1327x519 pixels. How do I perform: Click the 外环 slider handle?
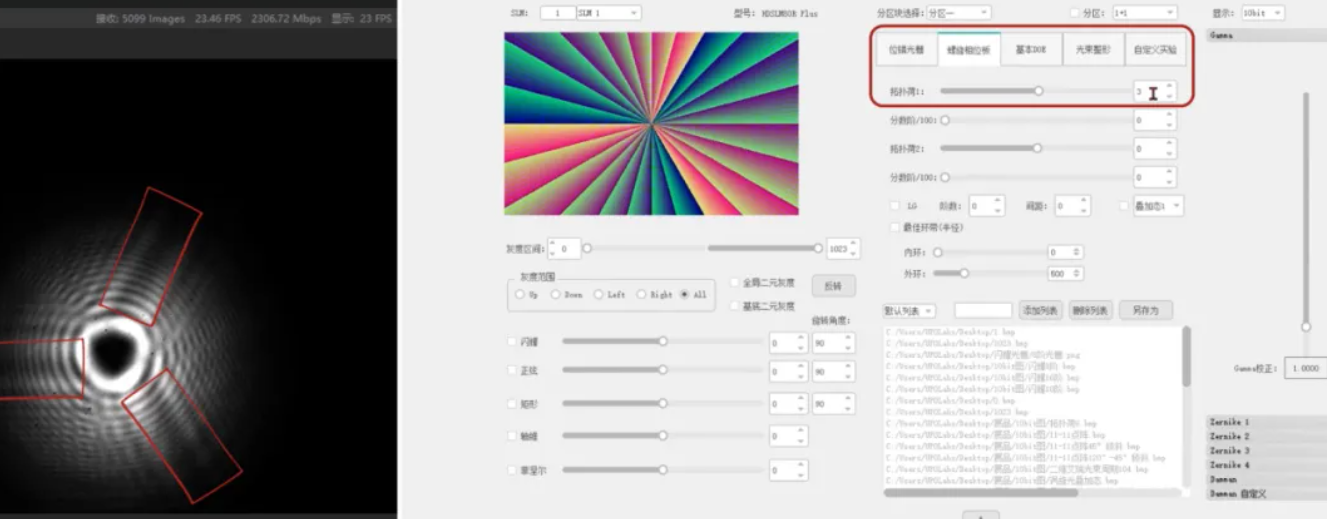click(965, 273)
